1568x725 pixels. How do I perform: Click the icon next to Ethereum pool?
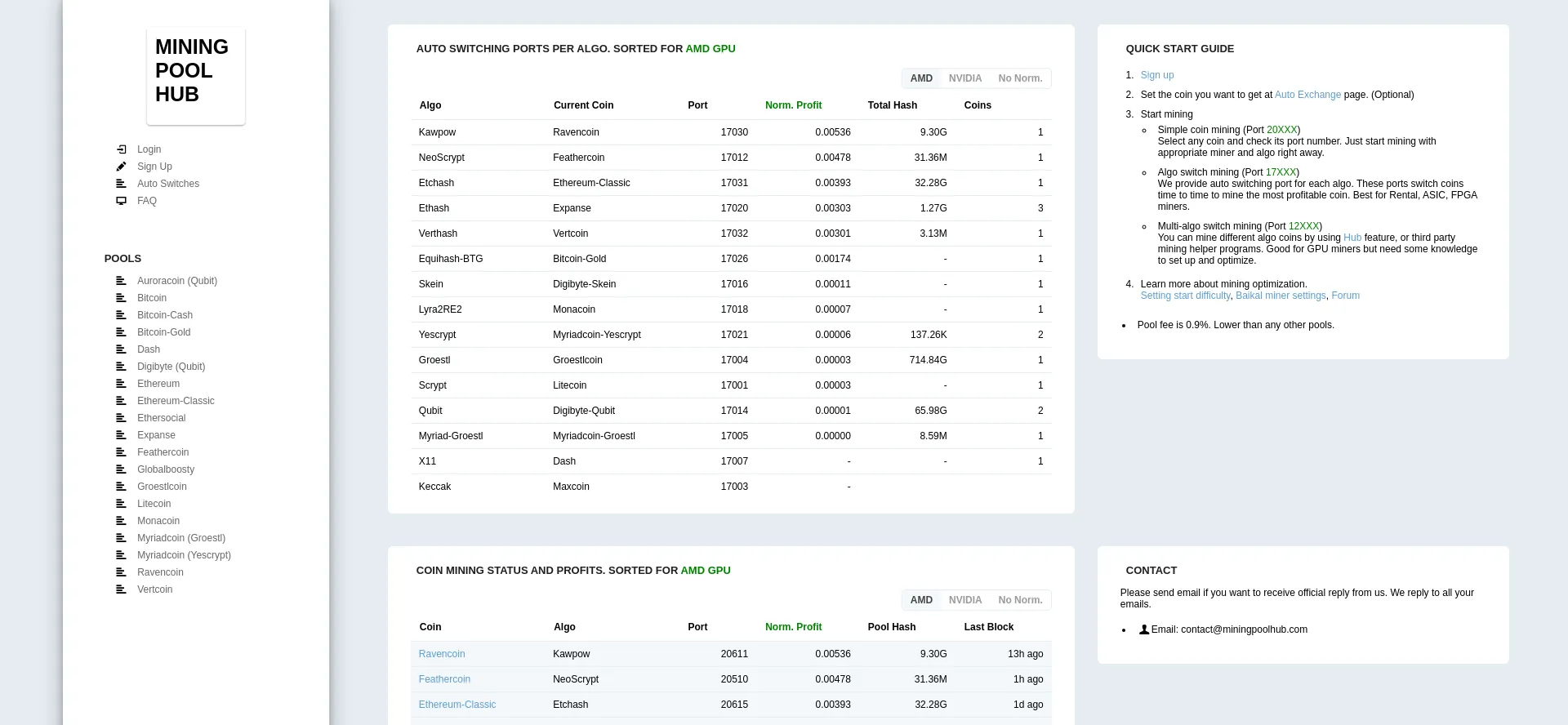[122, 384]
